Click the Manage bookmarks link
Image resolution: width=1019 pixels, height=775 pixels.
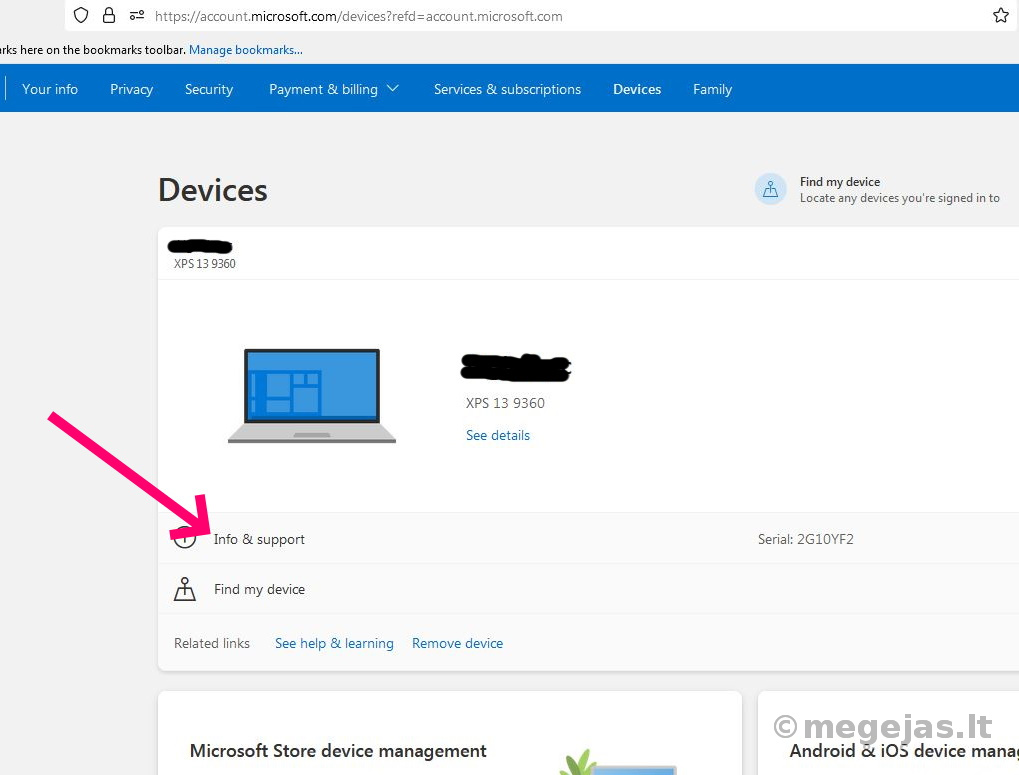pos(246,50)
